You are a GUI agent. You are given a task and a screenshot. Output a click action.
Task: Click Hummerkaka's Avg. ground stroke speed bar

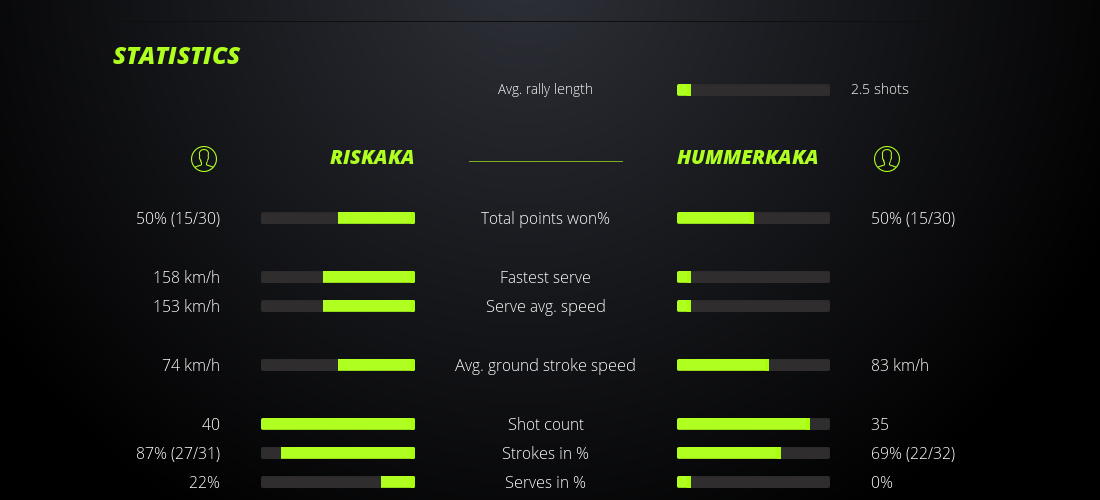tap(753, 365)
